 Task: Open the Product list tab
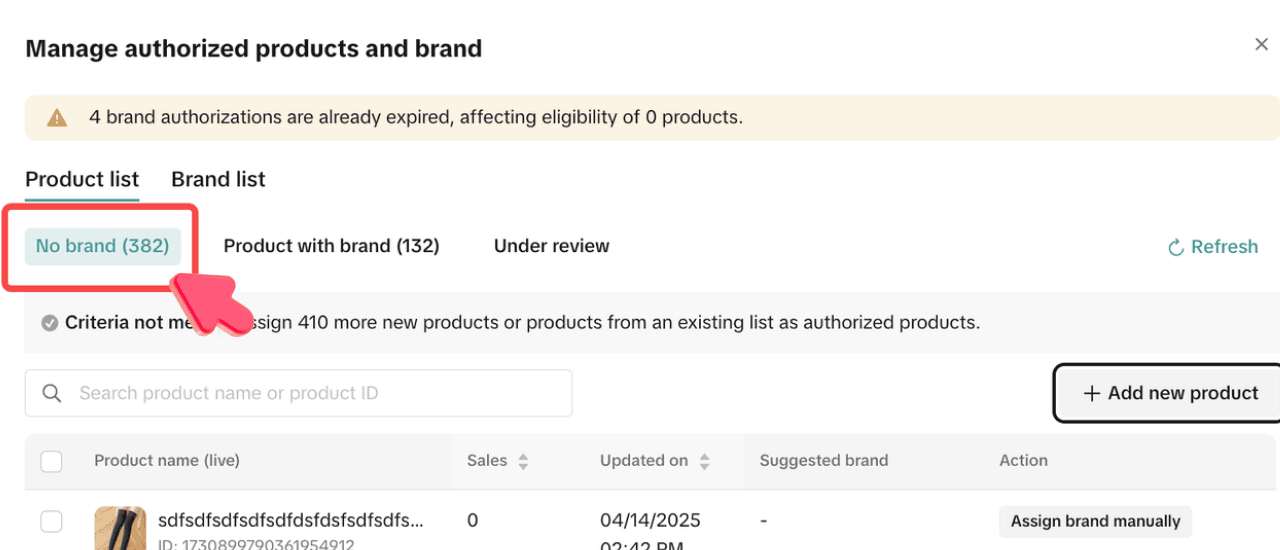[82, 180]
